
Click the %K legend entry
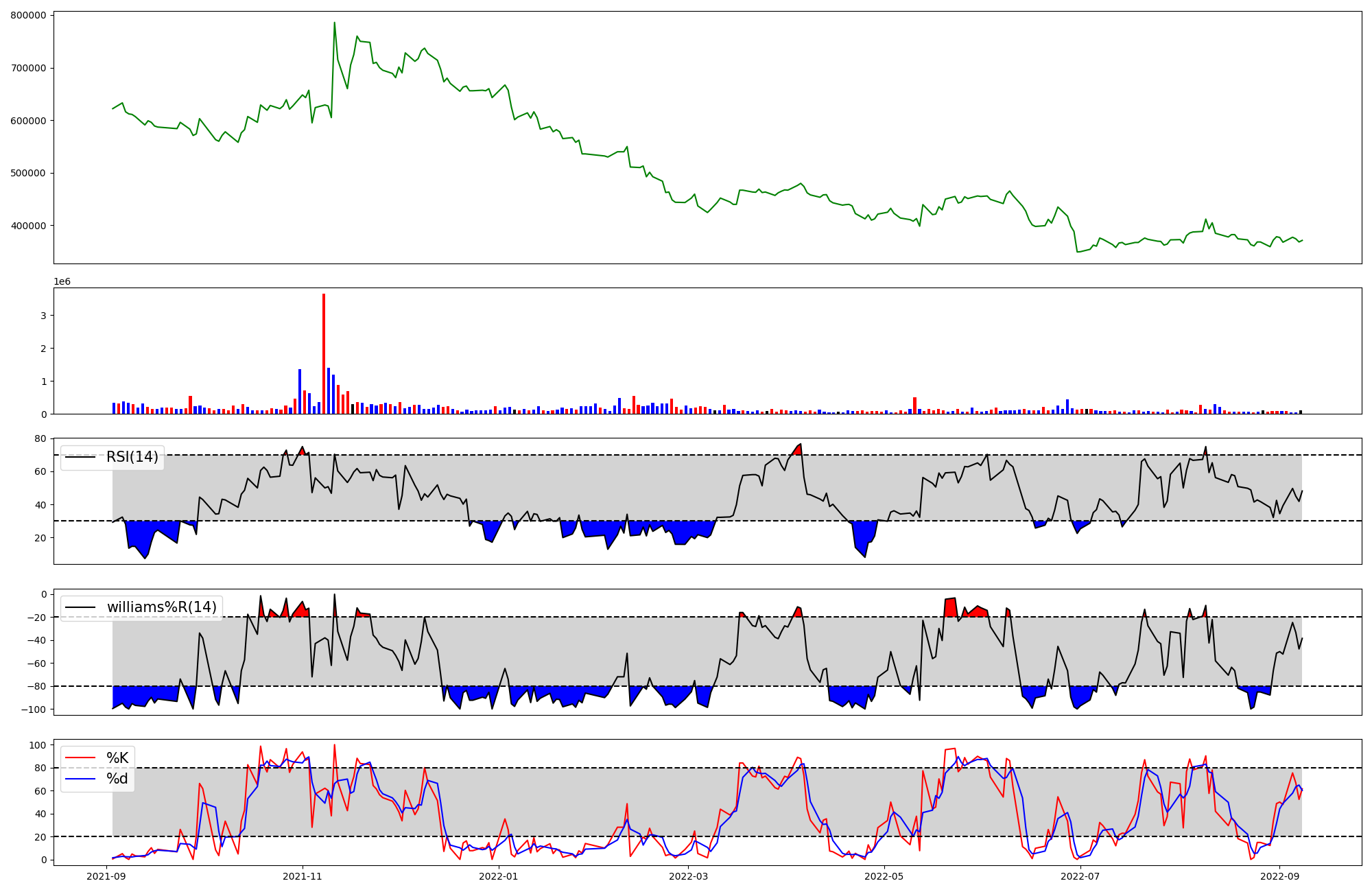tap(117, 758)
